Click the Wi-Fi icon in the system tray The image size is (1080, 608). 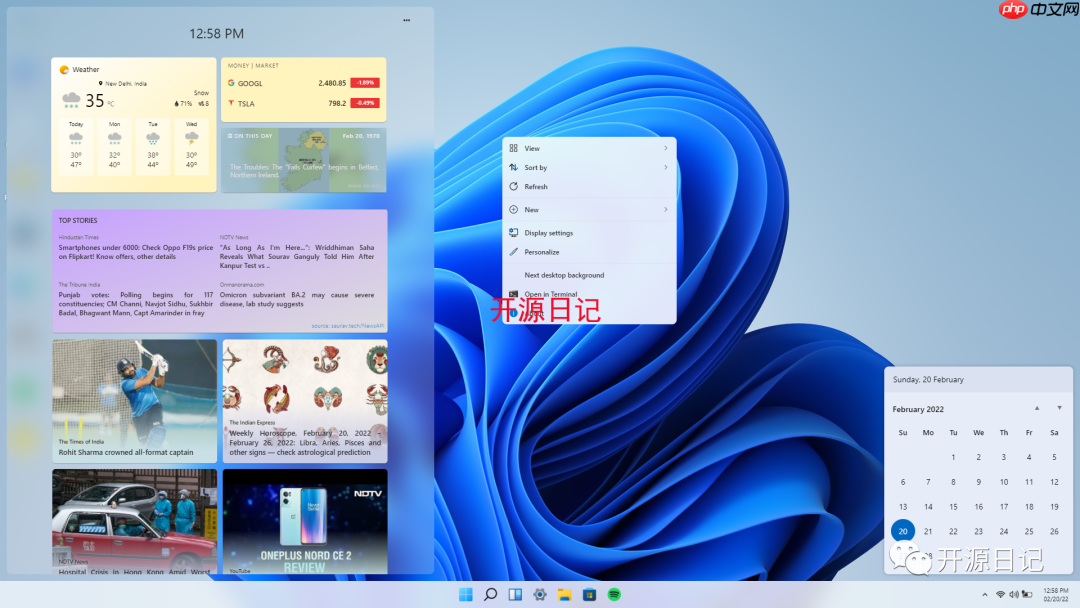point(1000,594)
